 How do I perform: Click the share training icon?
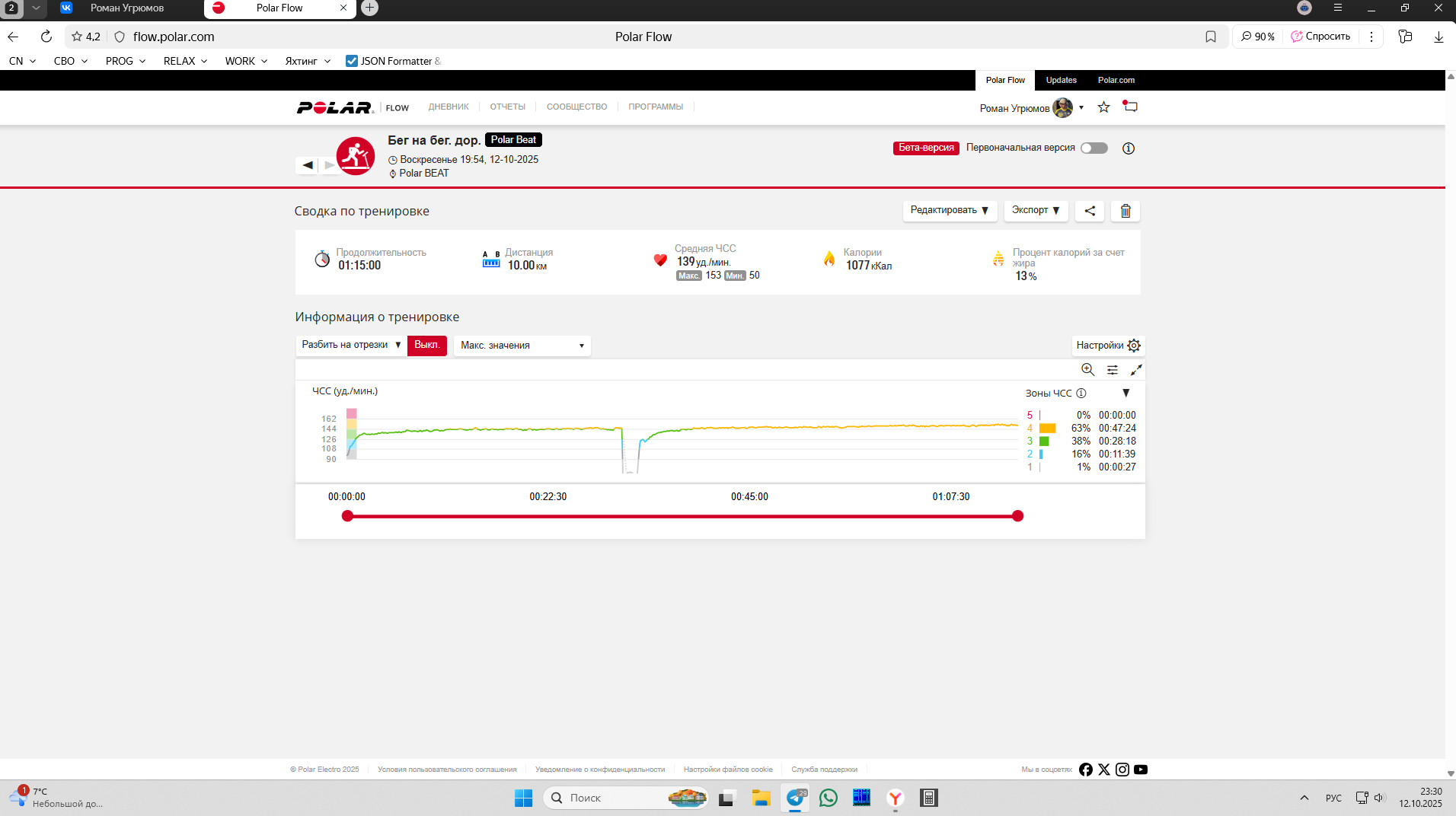pyautogui.click(x=1090, y=211)
